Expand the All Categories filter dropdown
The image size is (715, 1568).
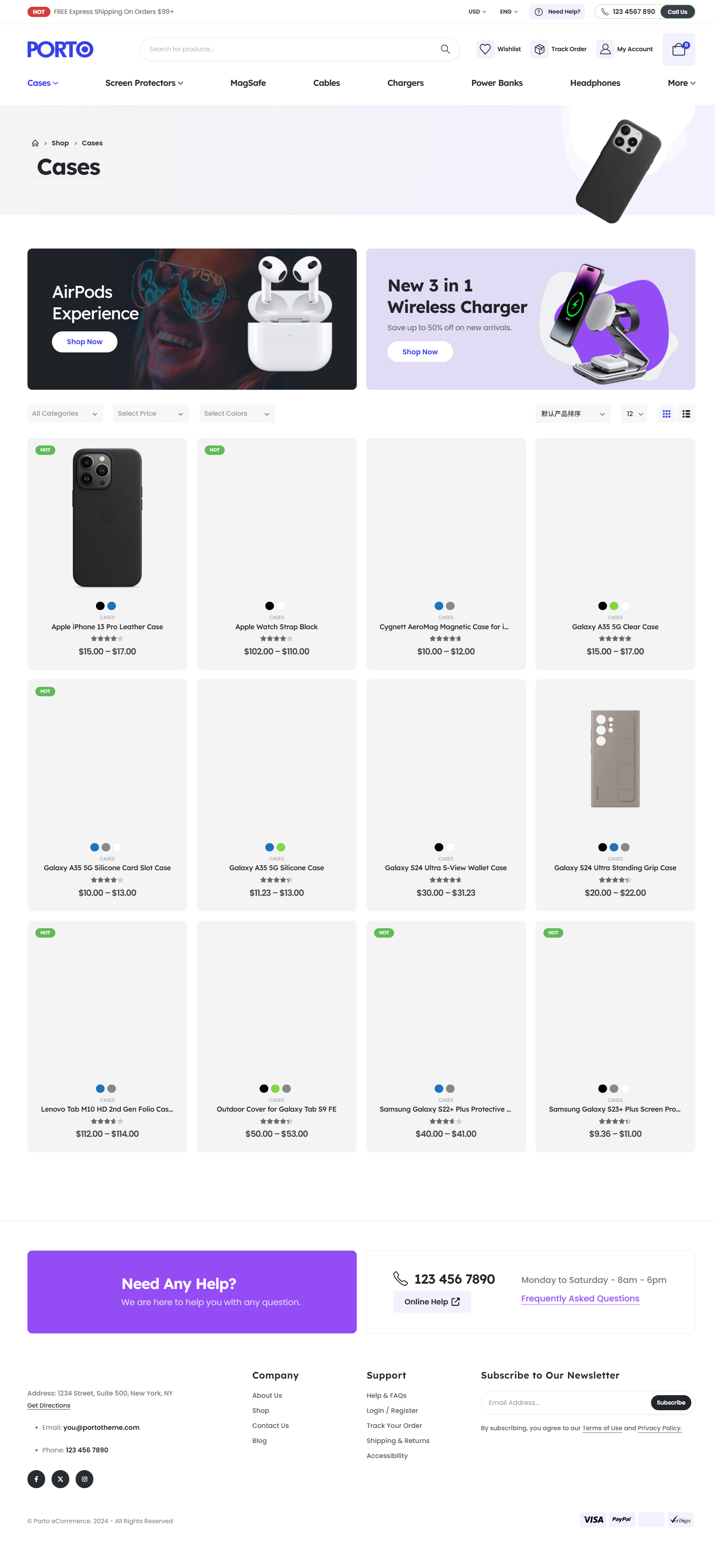(x=64, y=414)
